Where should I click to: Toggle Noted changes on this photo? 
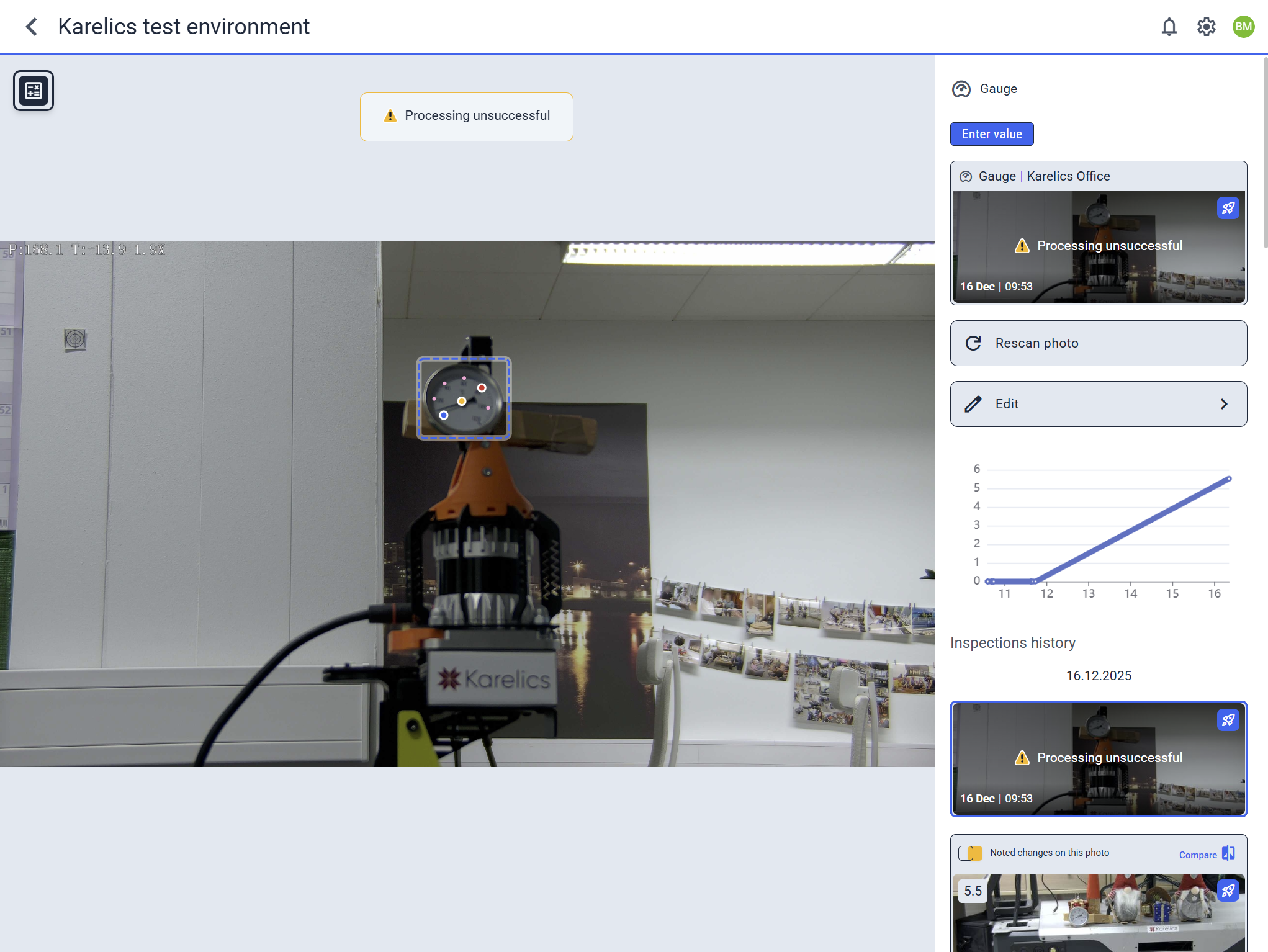click(x=970, y=853)
